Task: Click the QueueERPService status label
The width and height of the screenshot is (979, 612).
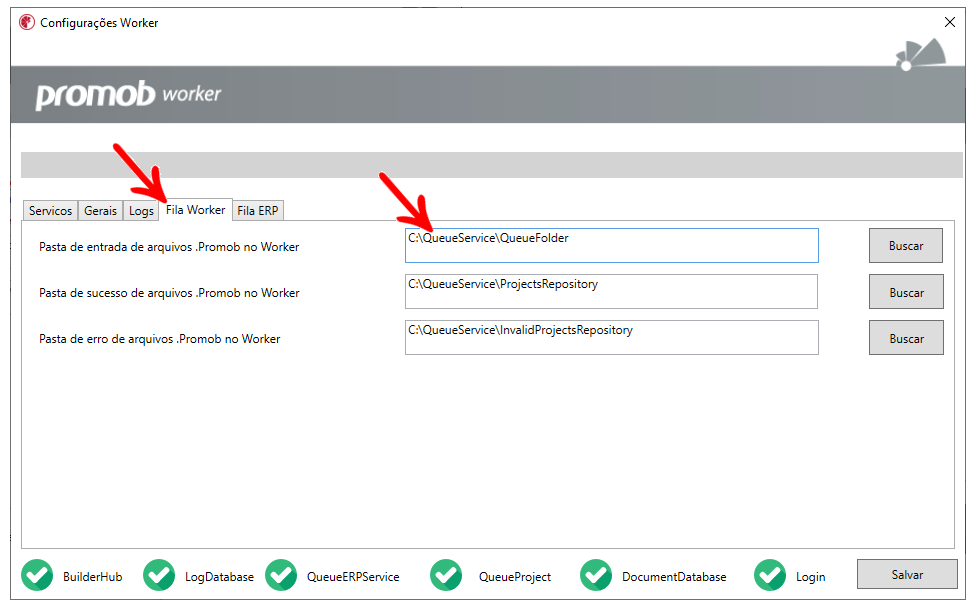Action: coord(353,576)
